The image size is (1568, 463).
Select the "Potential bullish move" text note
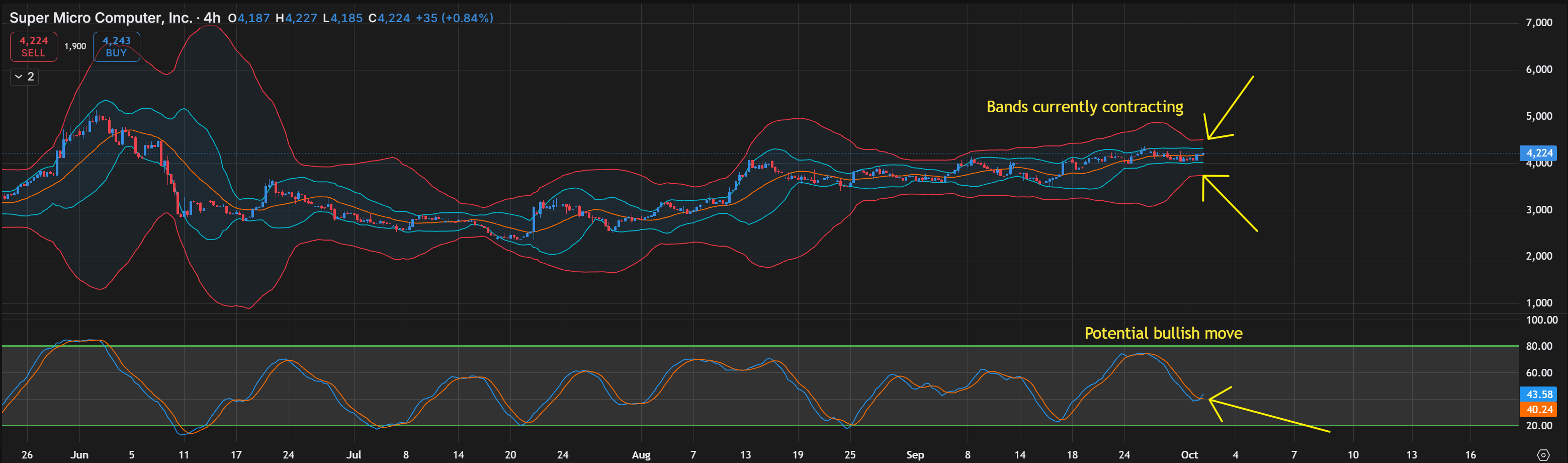pyautogui.click(x=1163, y=333)
